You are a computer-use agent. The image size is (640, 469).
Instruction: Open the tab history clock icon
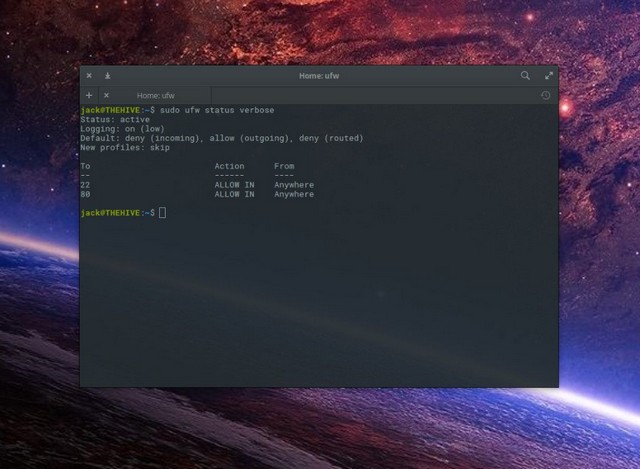point(546,95)
